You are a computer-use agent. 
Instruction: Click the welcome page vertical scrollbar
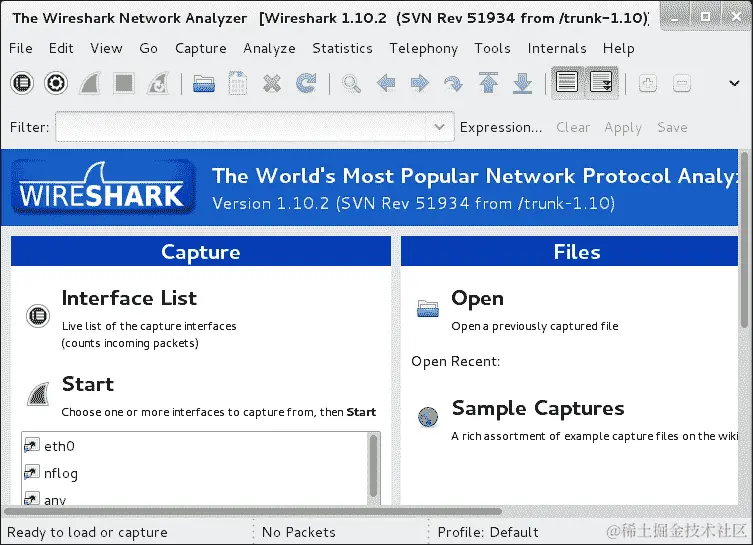point(744,240)
